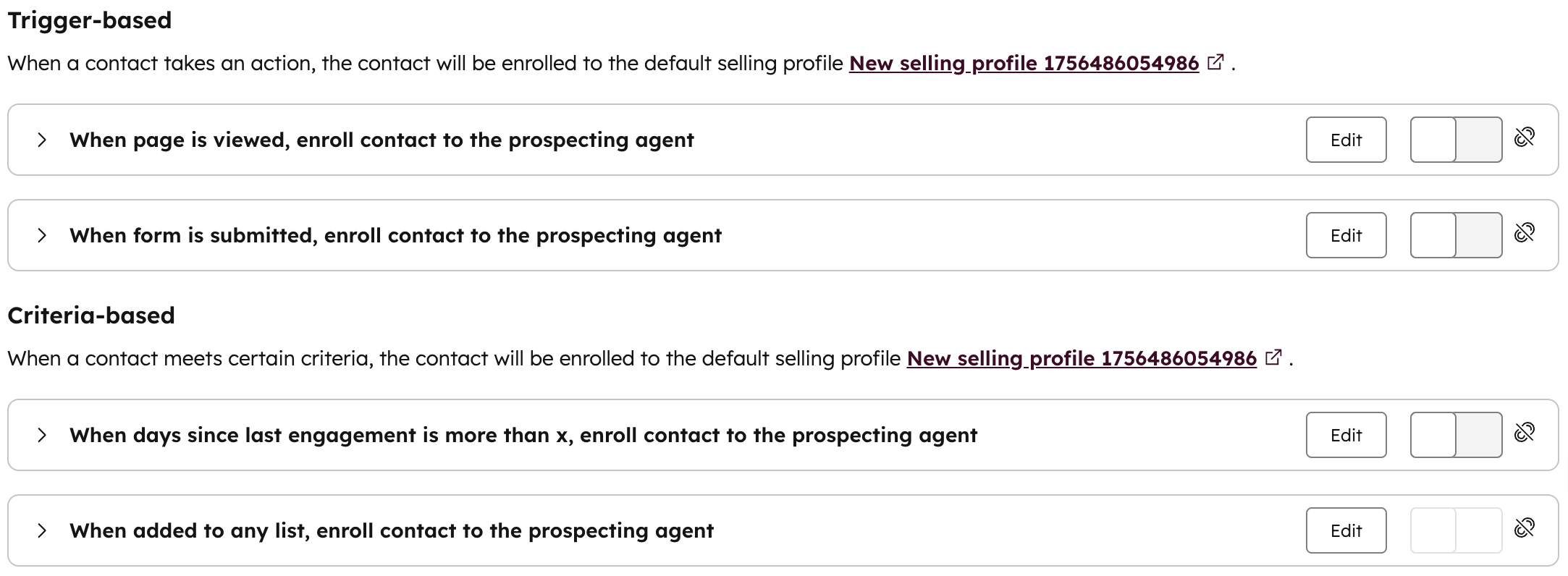Enable the page viewed enrollment toggle
1568x576 pixels.
point(1457,139)
